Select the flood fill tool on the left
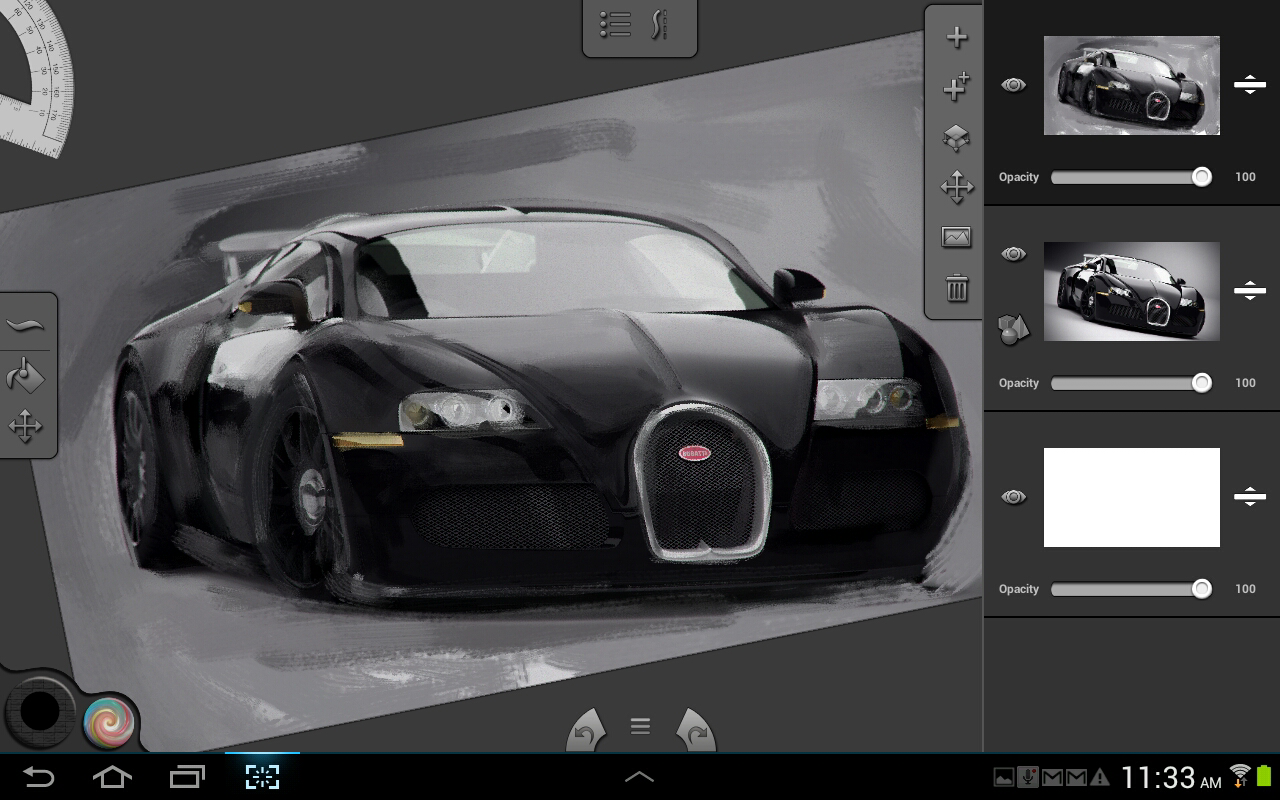Image resolution: width=1280 pixels, height=800 pixels. [25, 375]
